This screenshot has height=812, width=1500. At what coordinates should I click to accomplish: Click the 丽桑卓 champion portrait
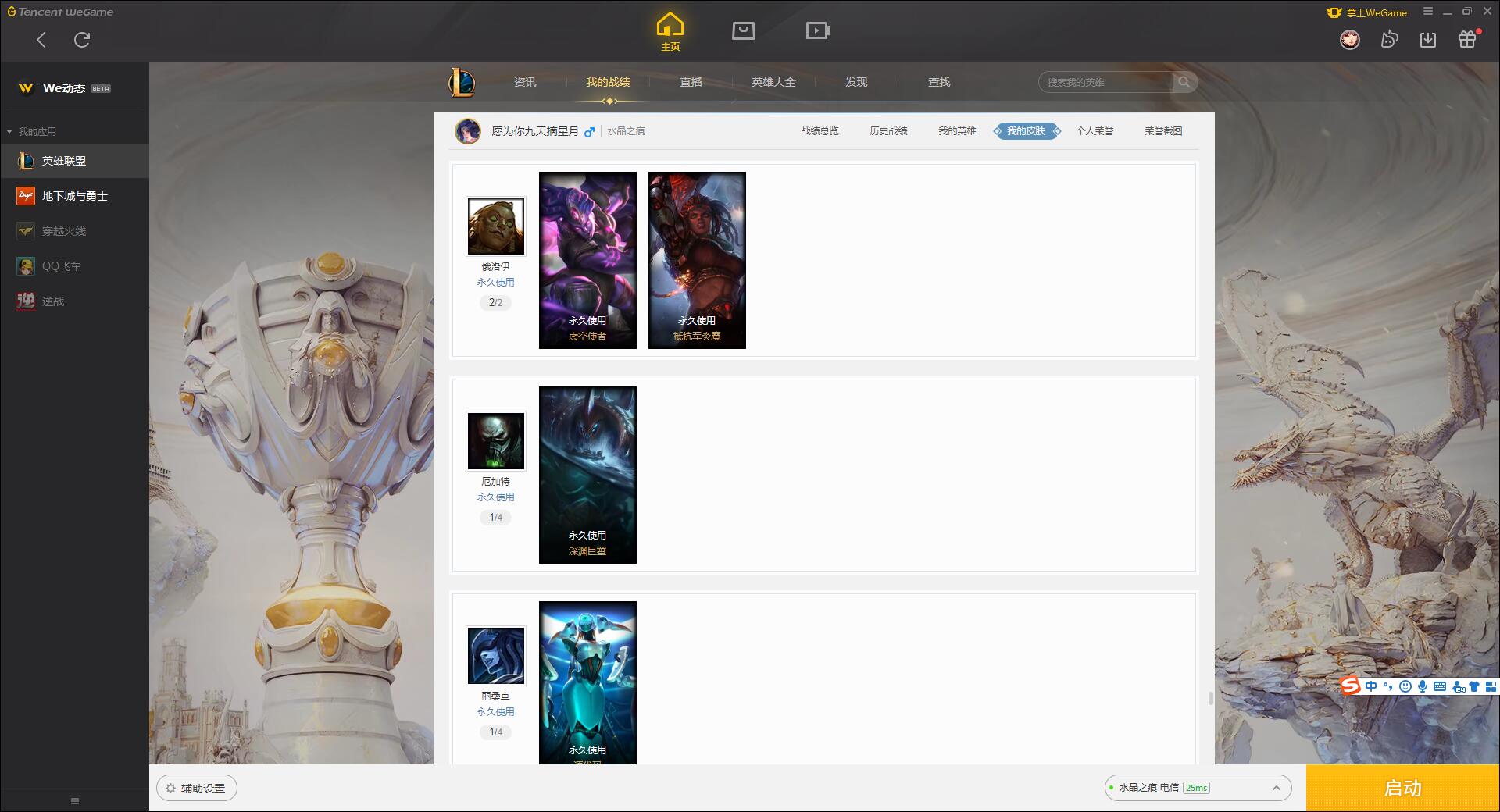[496, 656]
